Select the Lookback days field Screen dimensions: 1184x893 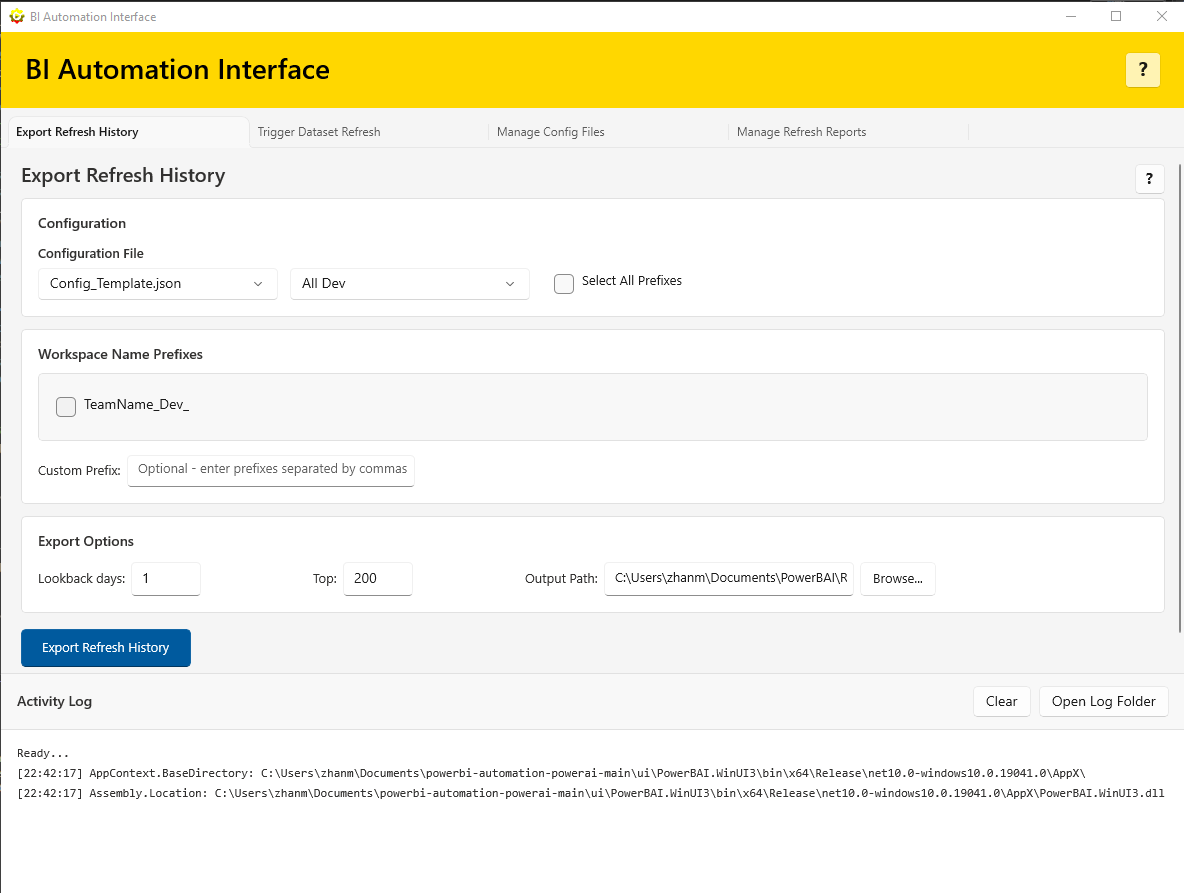point(165,578)
